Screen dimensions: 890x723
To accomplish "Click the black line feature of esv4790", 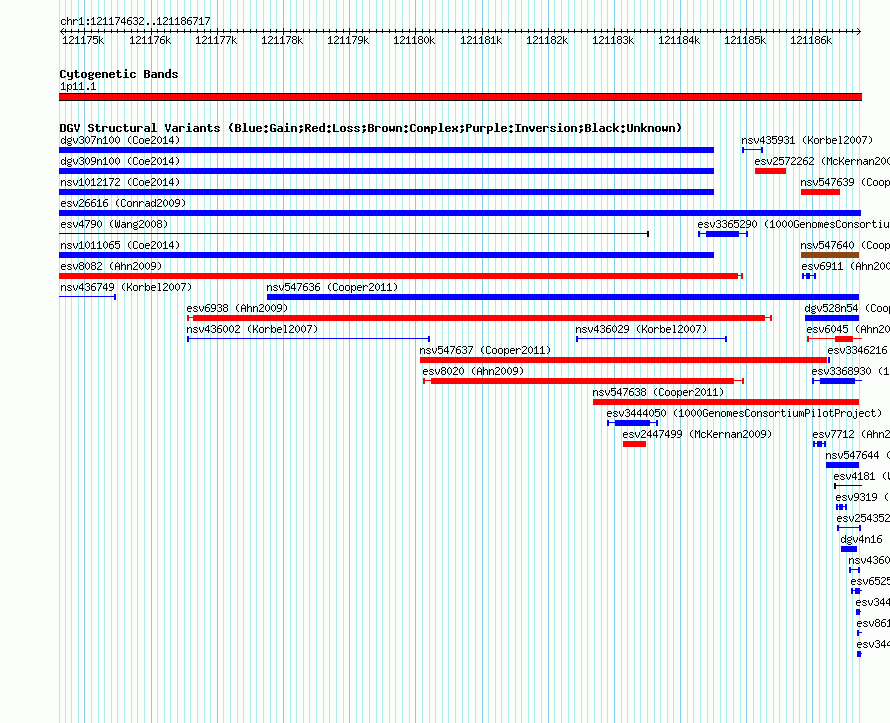I will [x=354, y=234].
